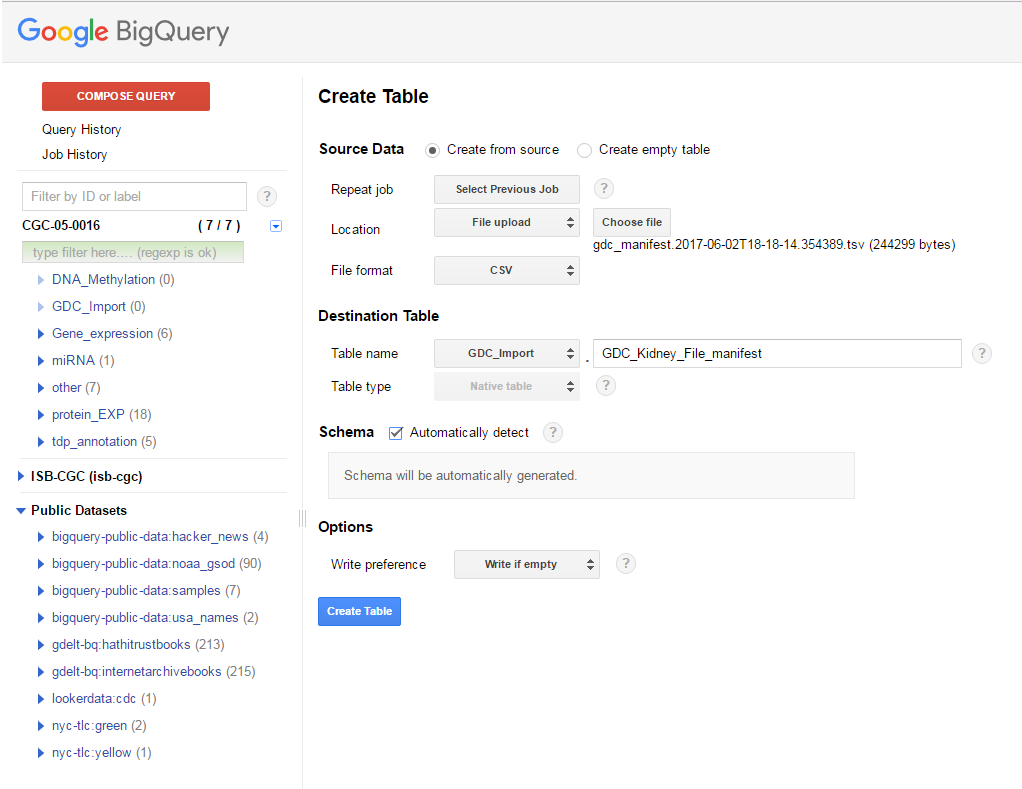Toggle the Automatically detect schema checkbox
The height and width of the screenshot is (789, 1022).
(x=395, y=433)
